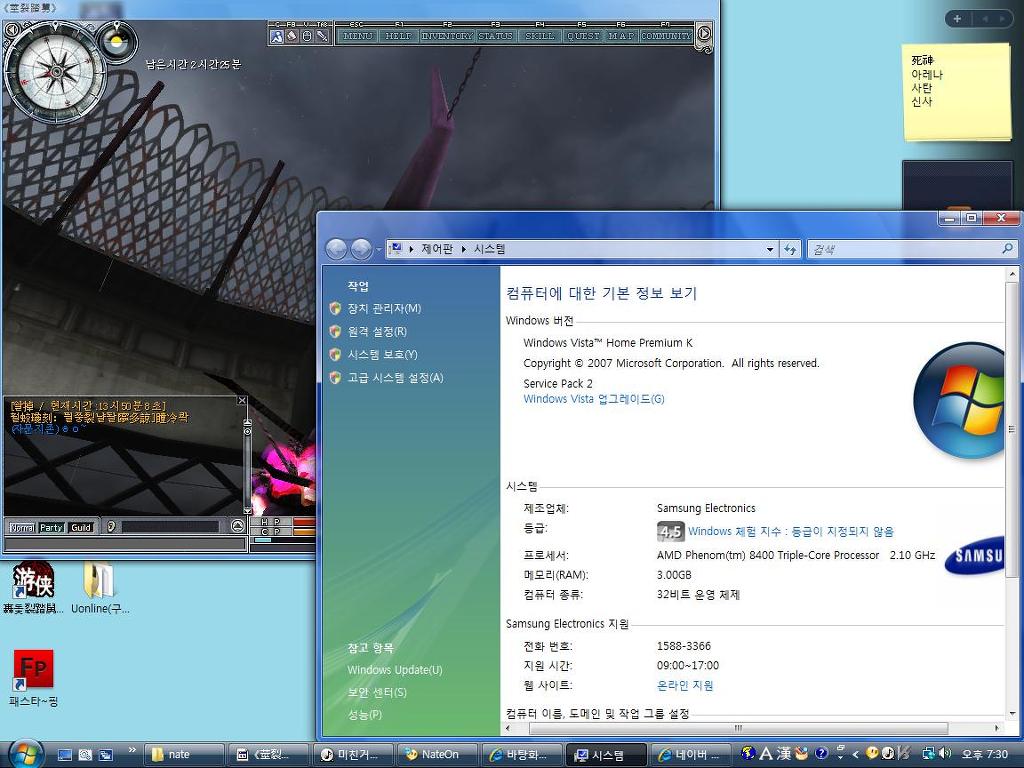Open 장치 관리자(M) link

pos(384,308)
